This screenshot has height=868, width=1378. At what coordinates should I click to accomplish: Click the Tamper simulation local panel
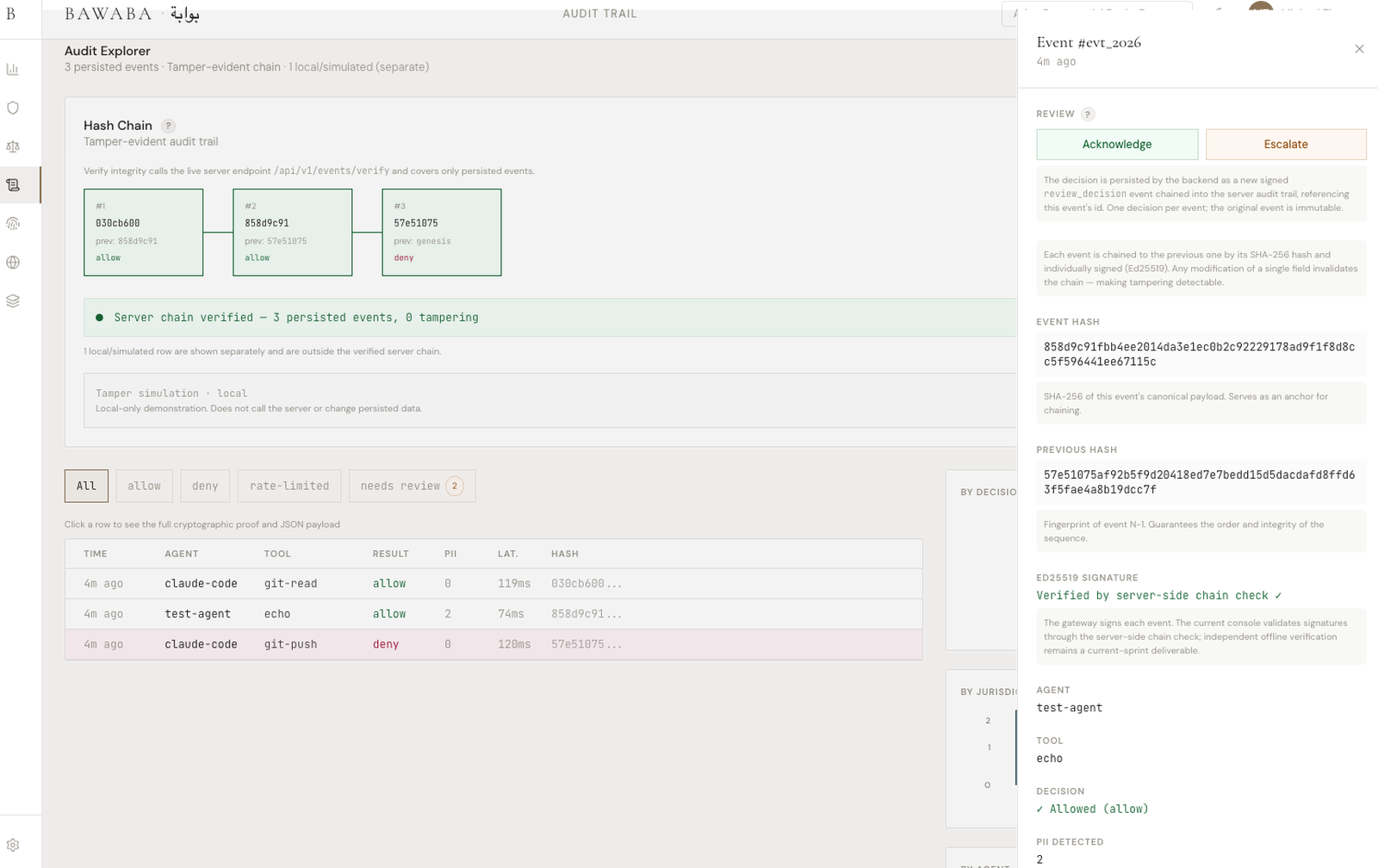point(551,400)
